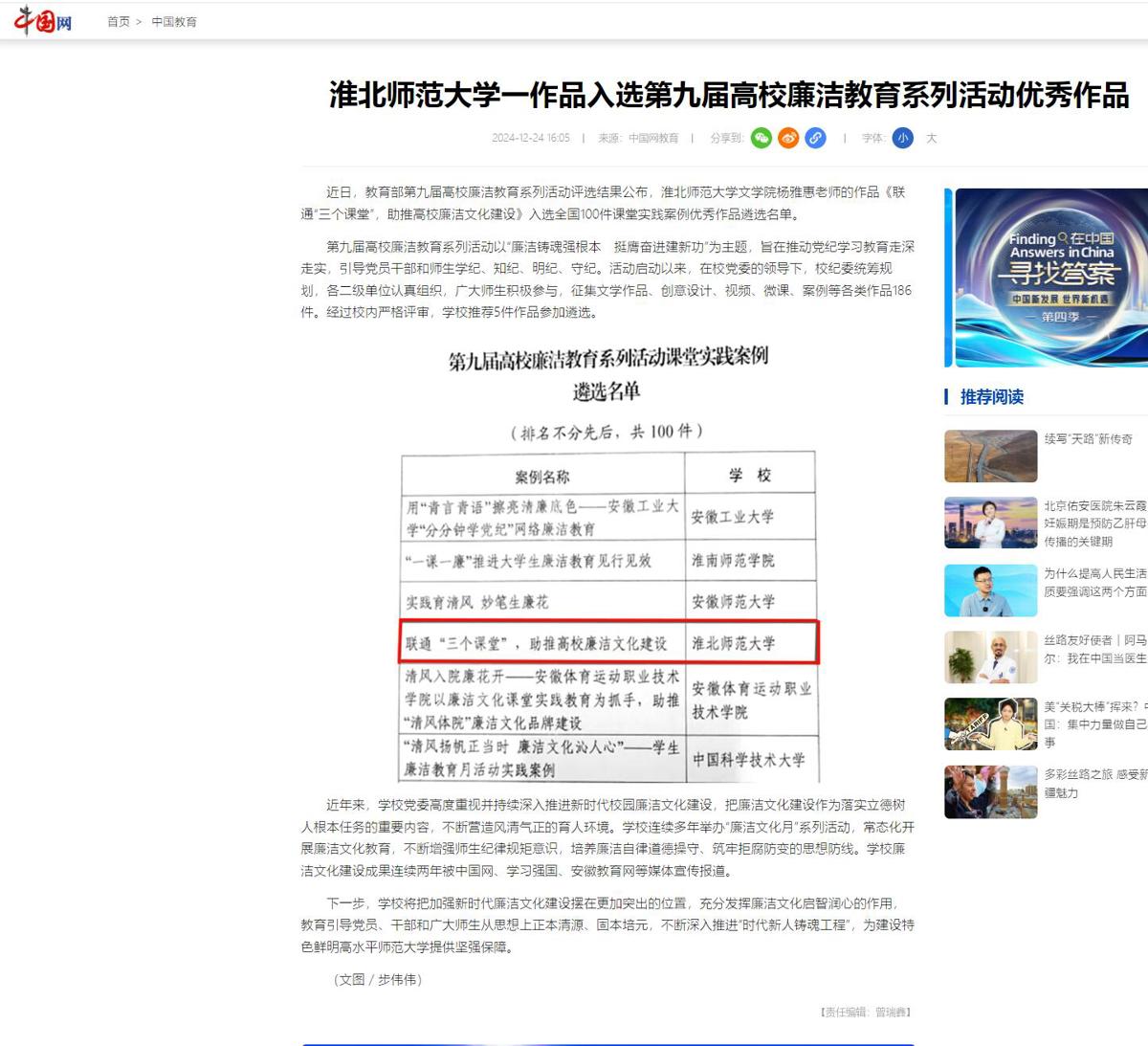Click thumbnail of man in blue shirt
Screen dimensions: 1148x1046
tap(990, 590)
